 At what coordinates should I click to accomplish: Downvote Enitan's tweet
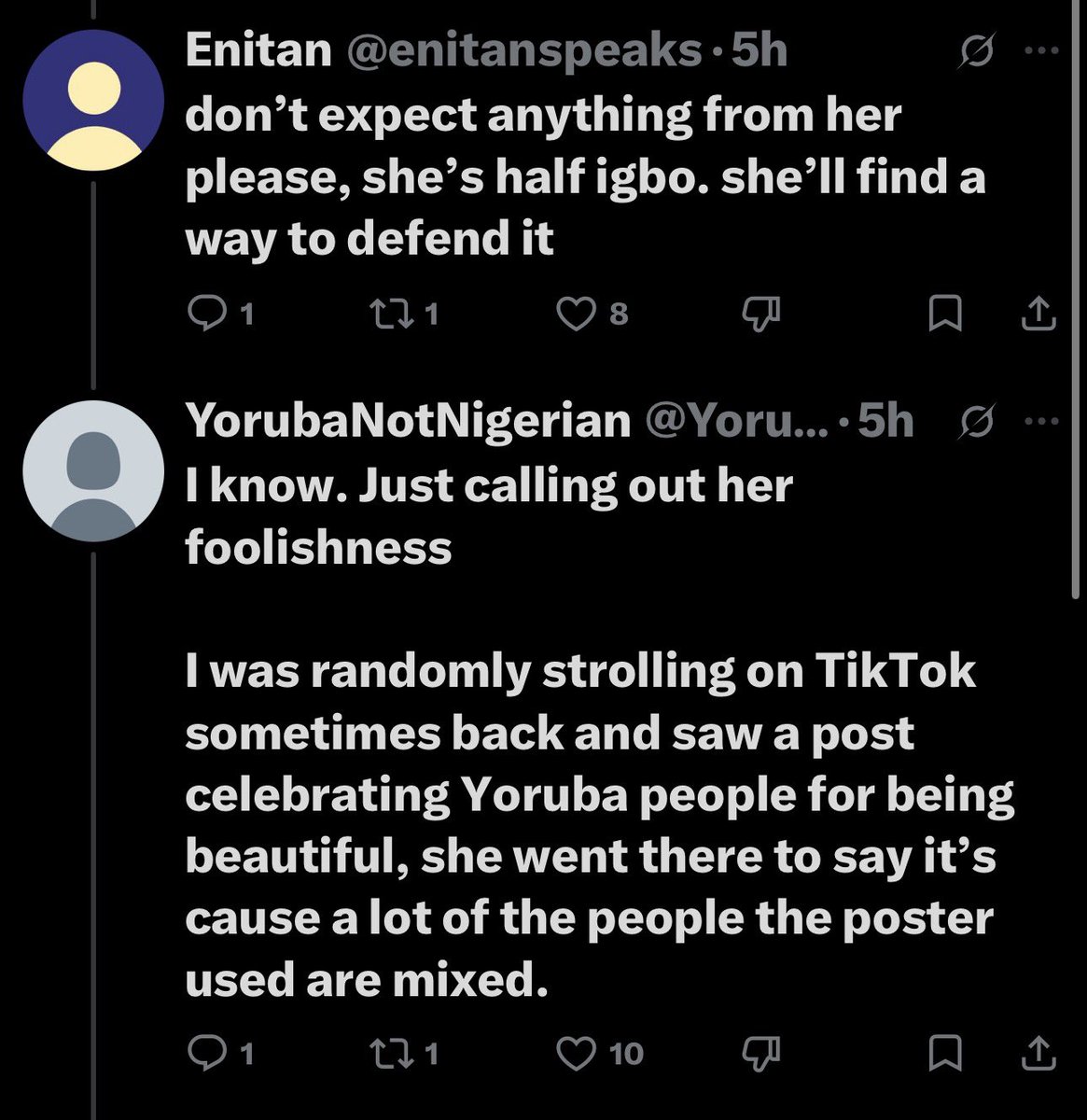click(760, 315)
